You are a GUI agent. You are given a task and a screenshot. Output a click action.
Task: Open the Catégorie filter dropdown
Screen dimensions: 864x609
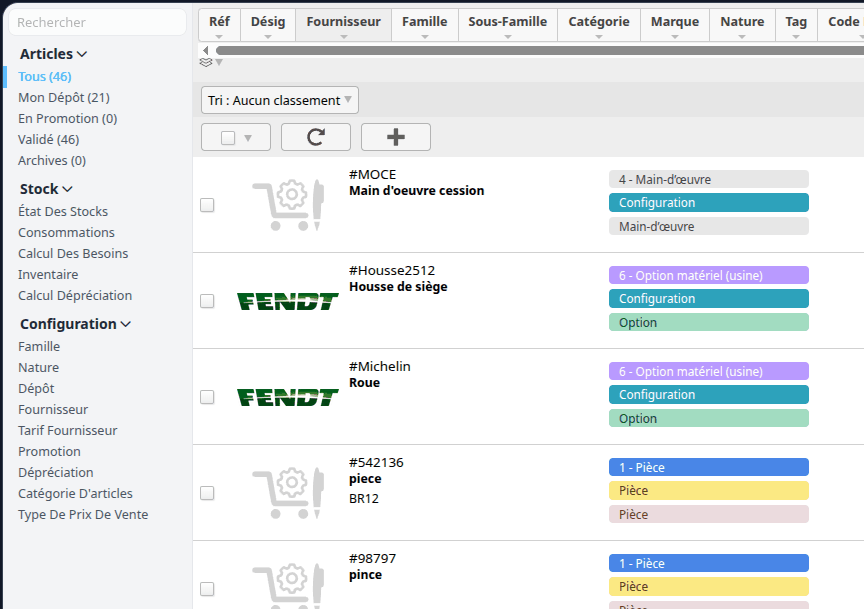tap(599, 25)
